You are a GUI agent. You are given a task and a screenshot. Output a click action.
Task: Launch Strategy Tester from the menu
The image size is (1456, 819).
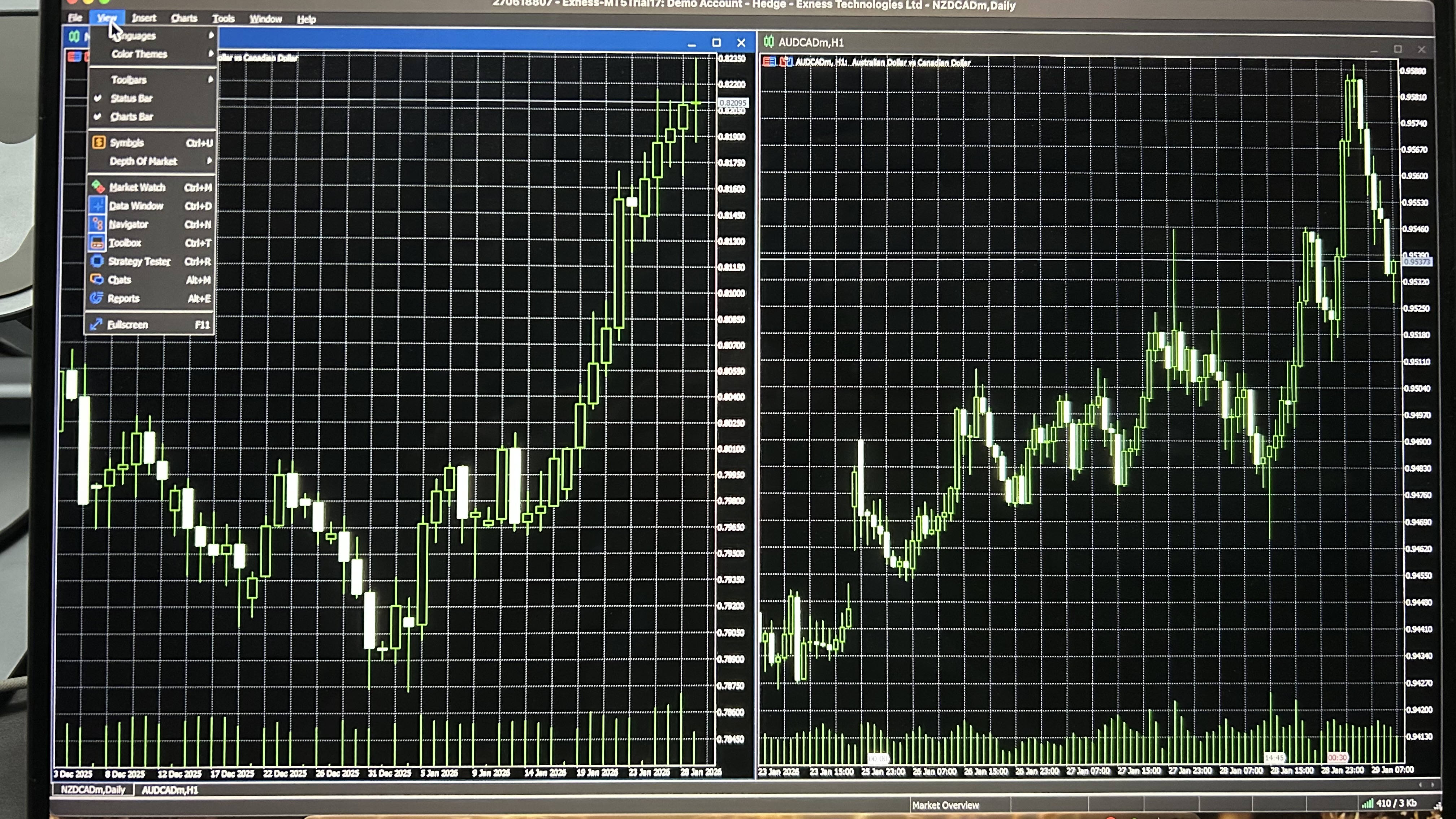click(139, 261)
